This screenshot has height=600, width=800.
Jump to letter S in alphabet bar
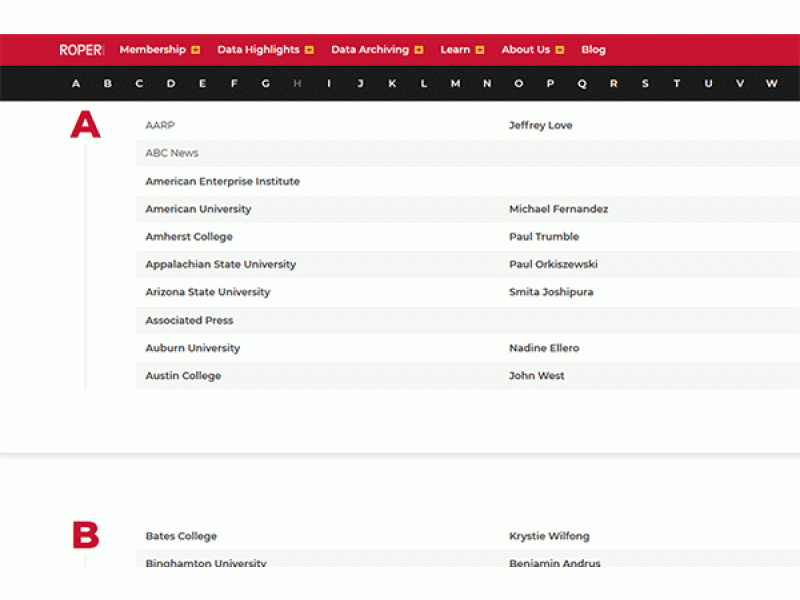pos(645,84)
